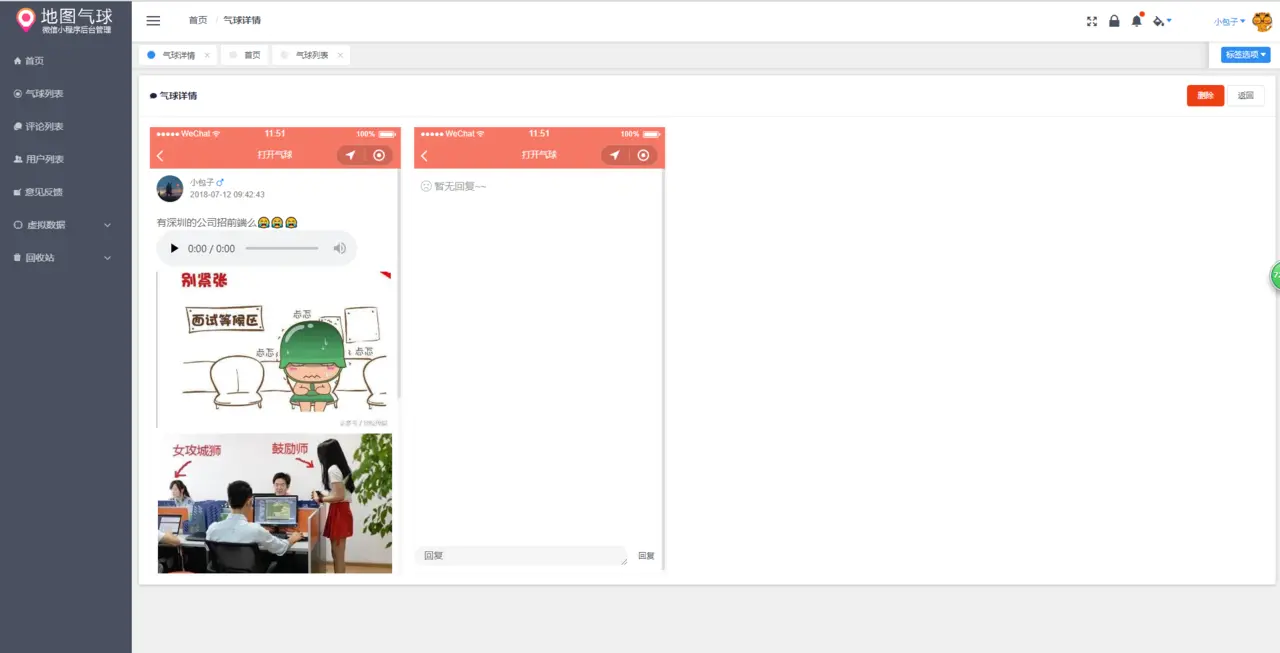
Task: Open 意见反馈 in the sidebar
Action: pyautogui.click(x=66, y=192)
